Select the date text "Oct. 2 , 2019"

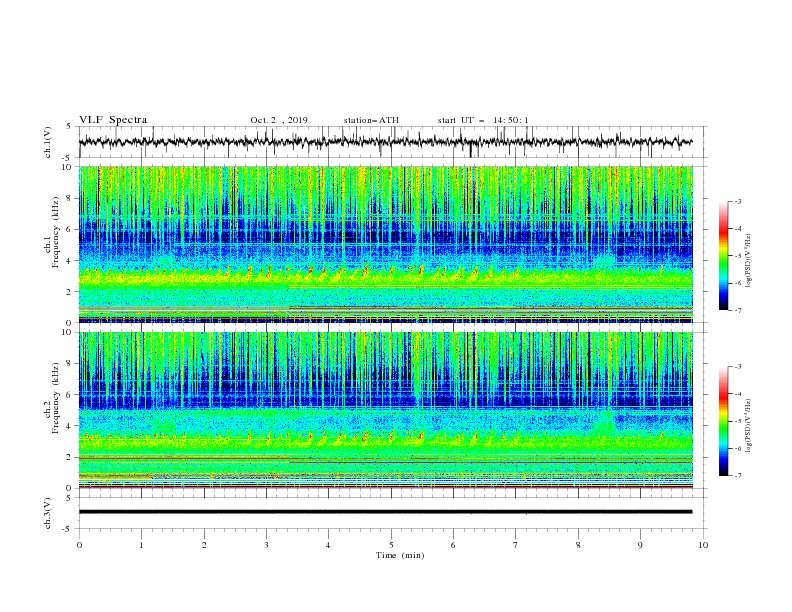click(279, 120)
